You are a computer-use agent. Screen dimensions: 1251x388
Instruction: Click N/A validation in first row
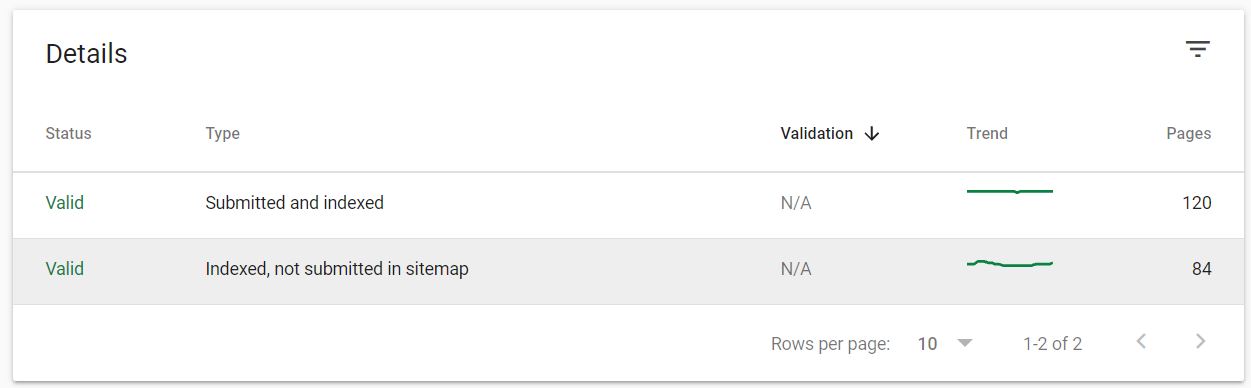[796, 203]
